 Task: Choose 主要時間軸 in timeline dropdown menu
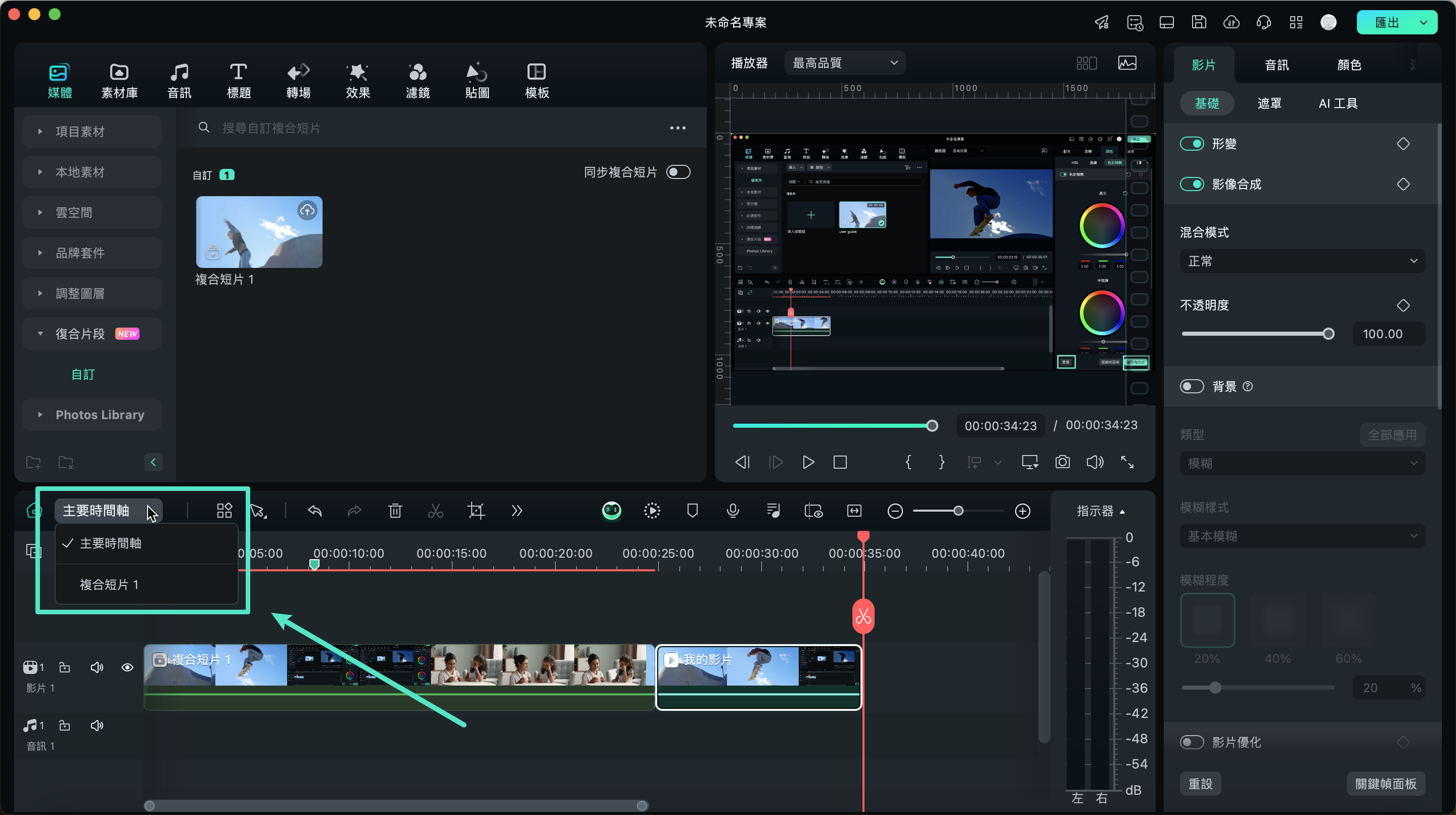(147, 543)
